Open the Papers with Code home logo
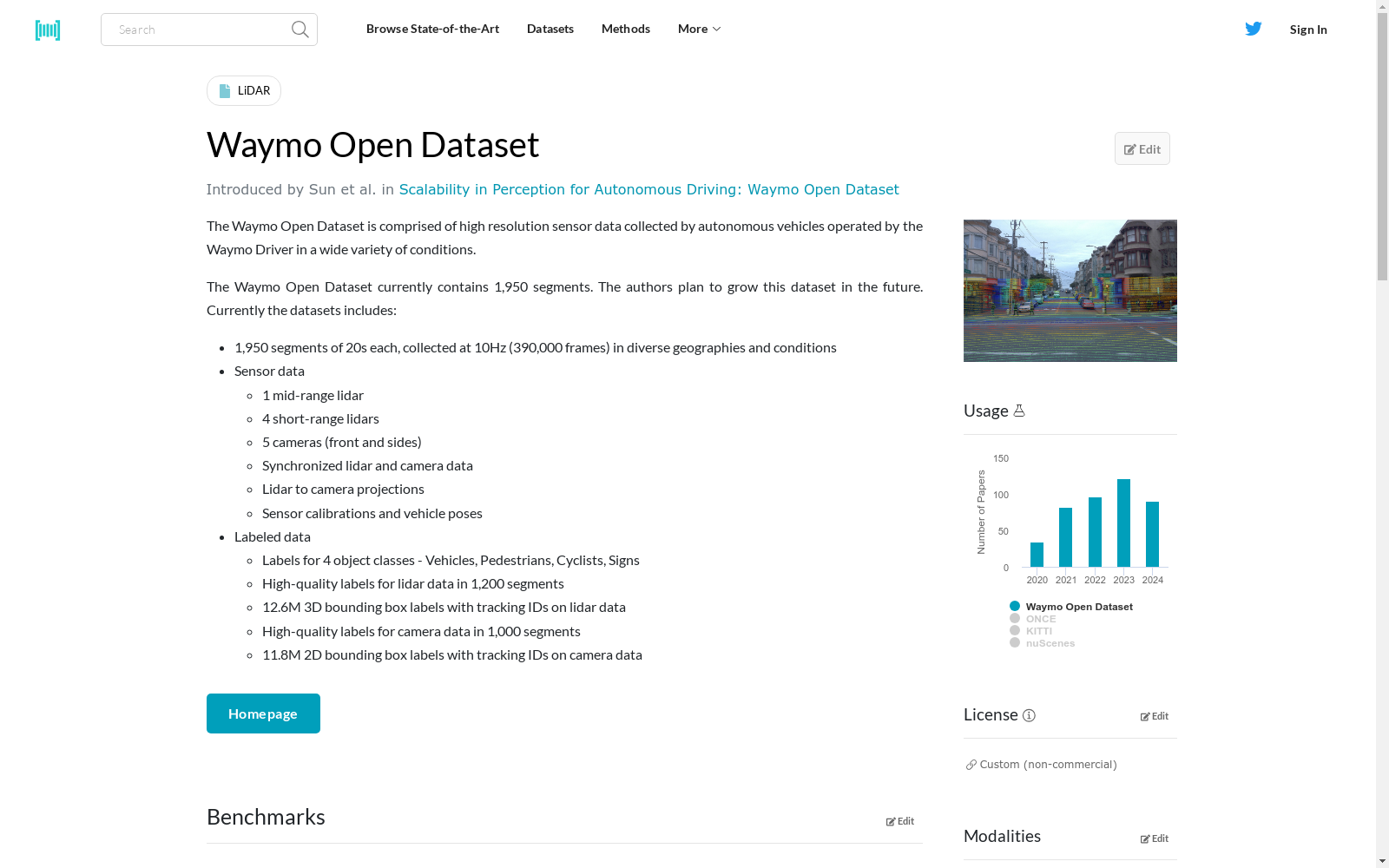1389x868 pixels. pyautogui.click(x=48, y=30)
